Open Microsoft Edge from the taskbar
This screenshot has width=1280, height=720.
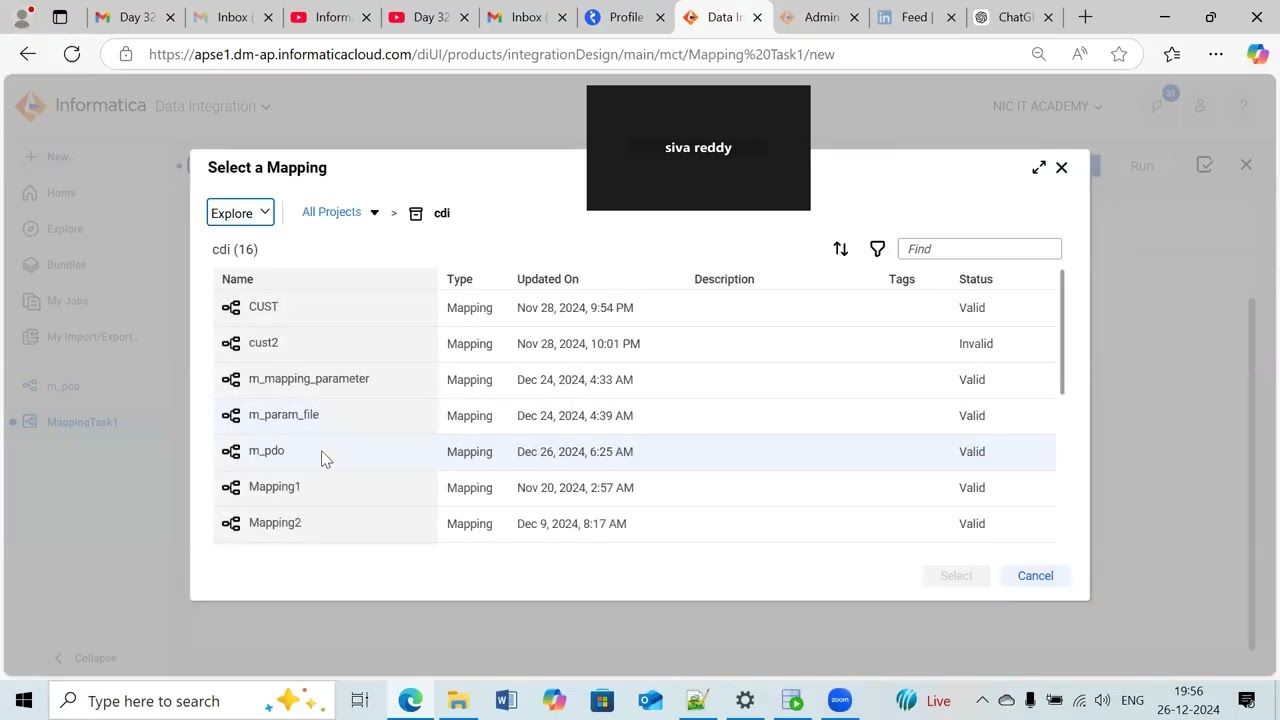tap(410, 701)
